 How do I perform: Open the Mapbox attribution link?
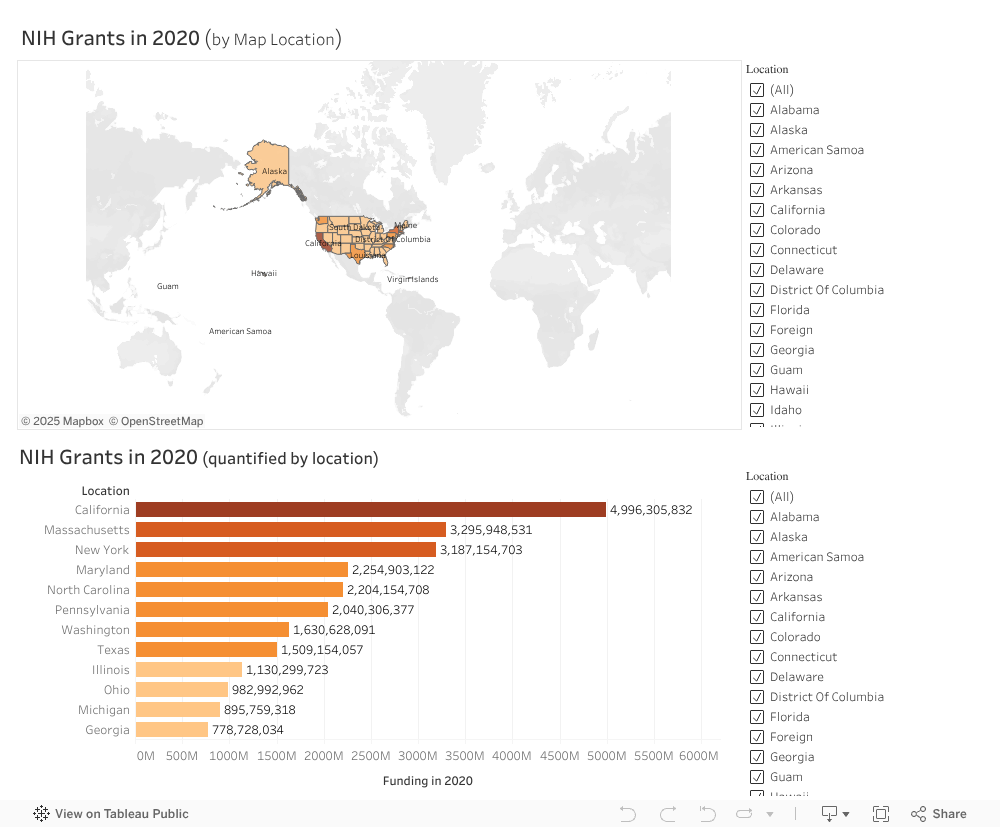tap(62, 421)
